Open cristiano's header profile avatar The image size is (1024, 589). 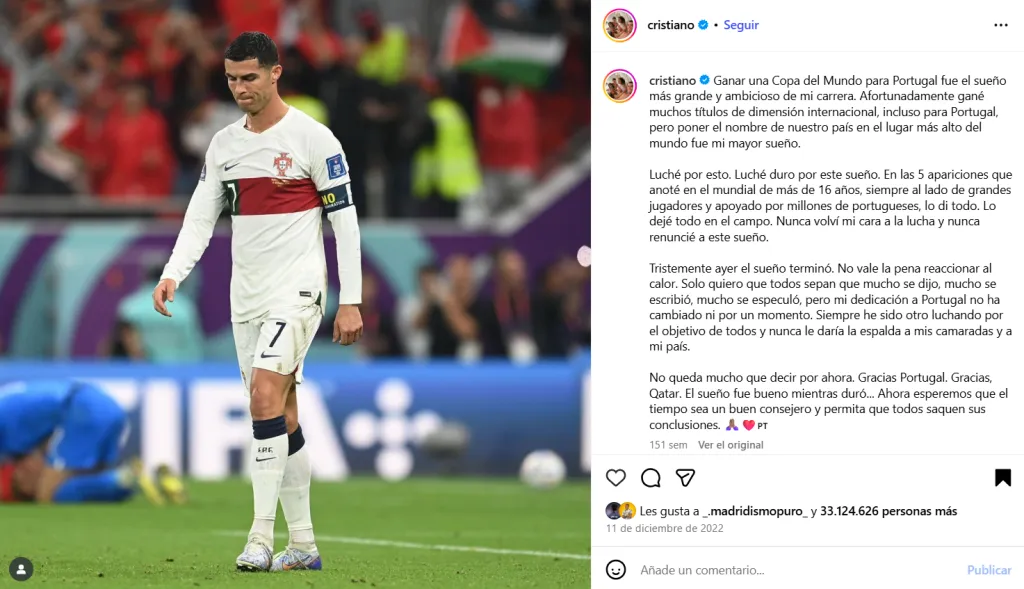tap(619, 25)
